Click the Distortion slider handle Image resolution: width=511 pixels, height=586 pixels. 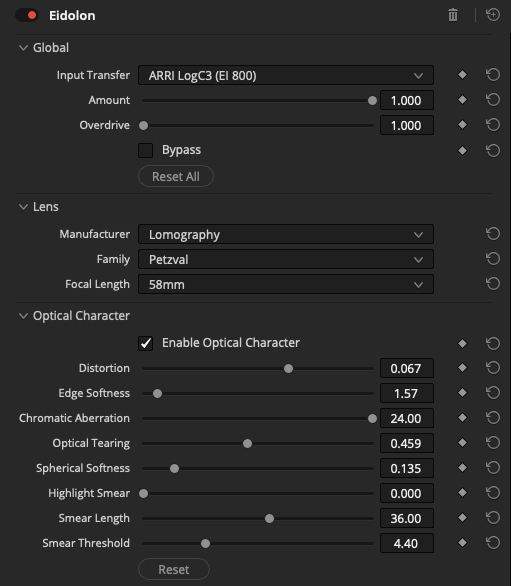(x=288, y=368)
